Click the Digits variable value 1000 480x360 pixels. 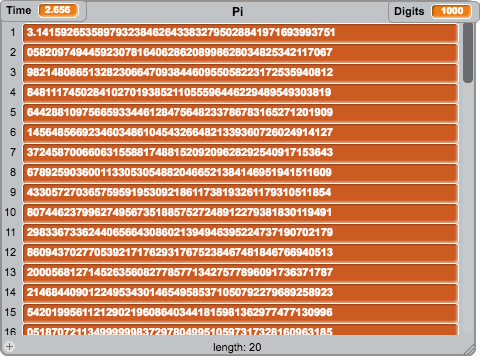(x=452, y=11)
